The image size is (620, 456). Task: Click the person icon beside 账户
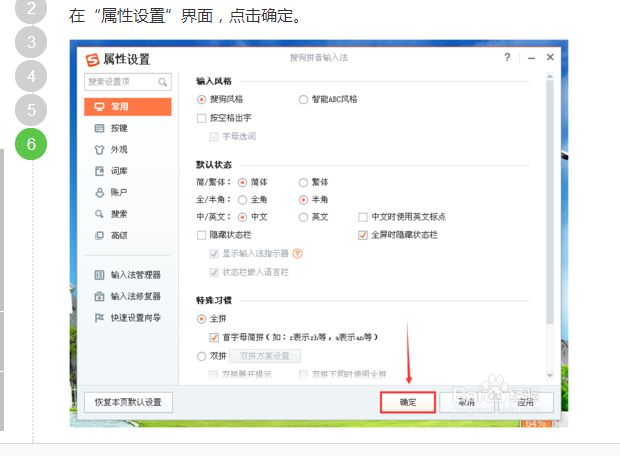tap(99, 193)
